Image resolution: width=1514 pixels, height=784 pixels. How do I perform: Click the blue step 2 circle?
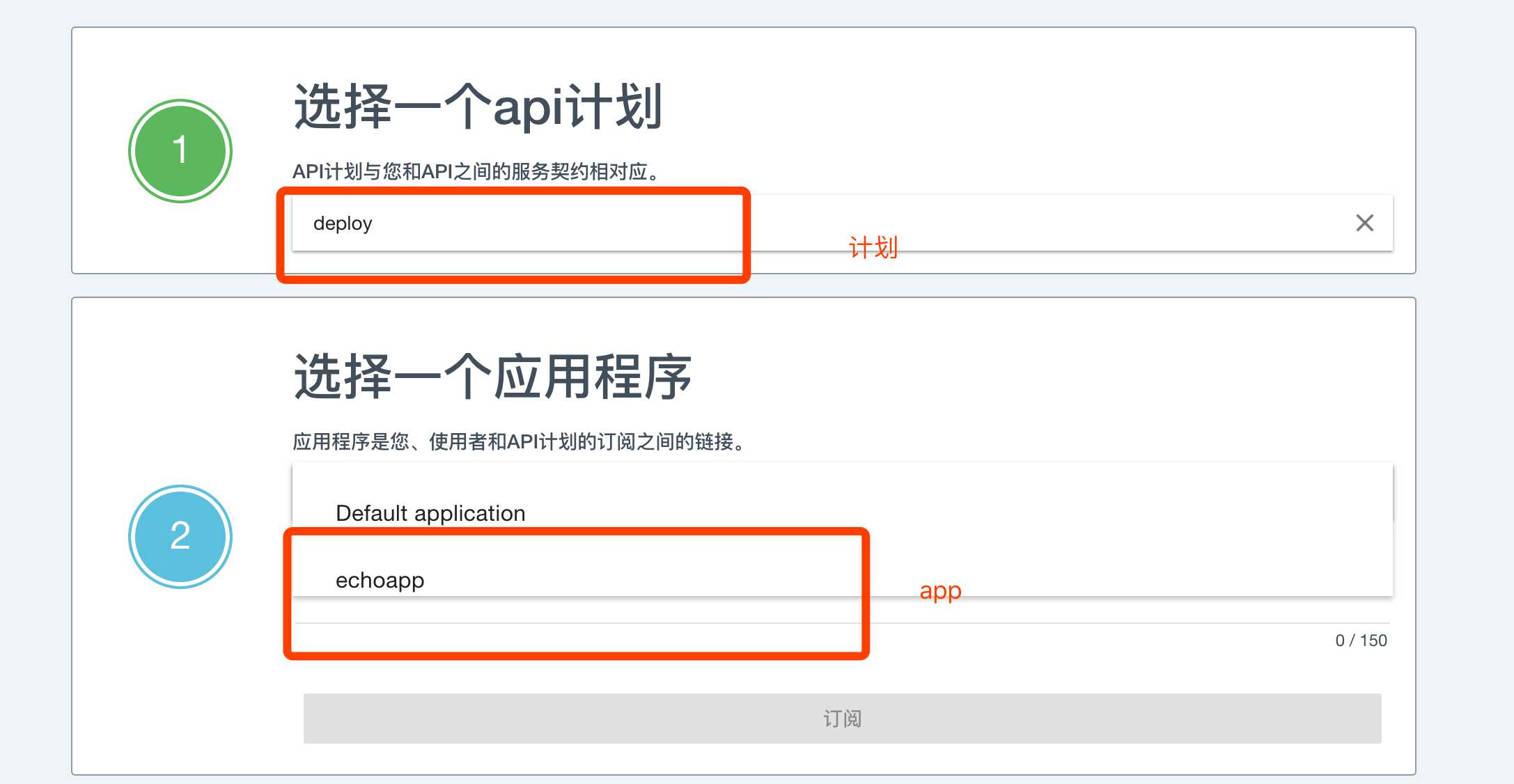180,536
